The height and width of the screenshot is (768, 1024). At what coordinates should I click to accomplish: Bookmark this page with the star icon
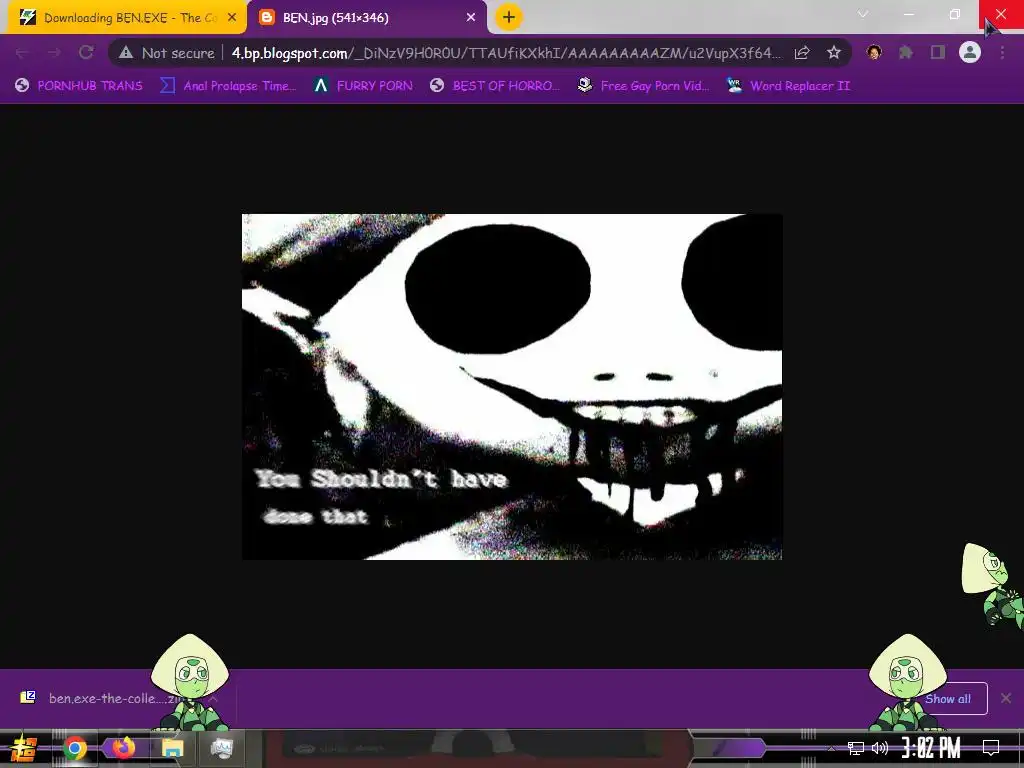tap(833, 53)
